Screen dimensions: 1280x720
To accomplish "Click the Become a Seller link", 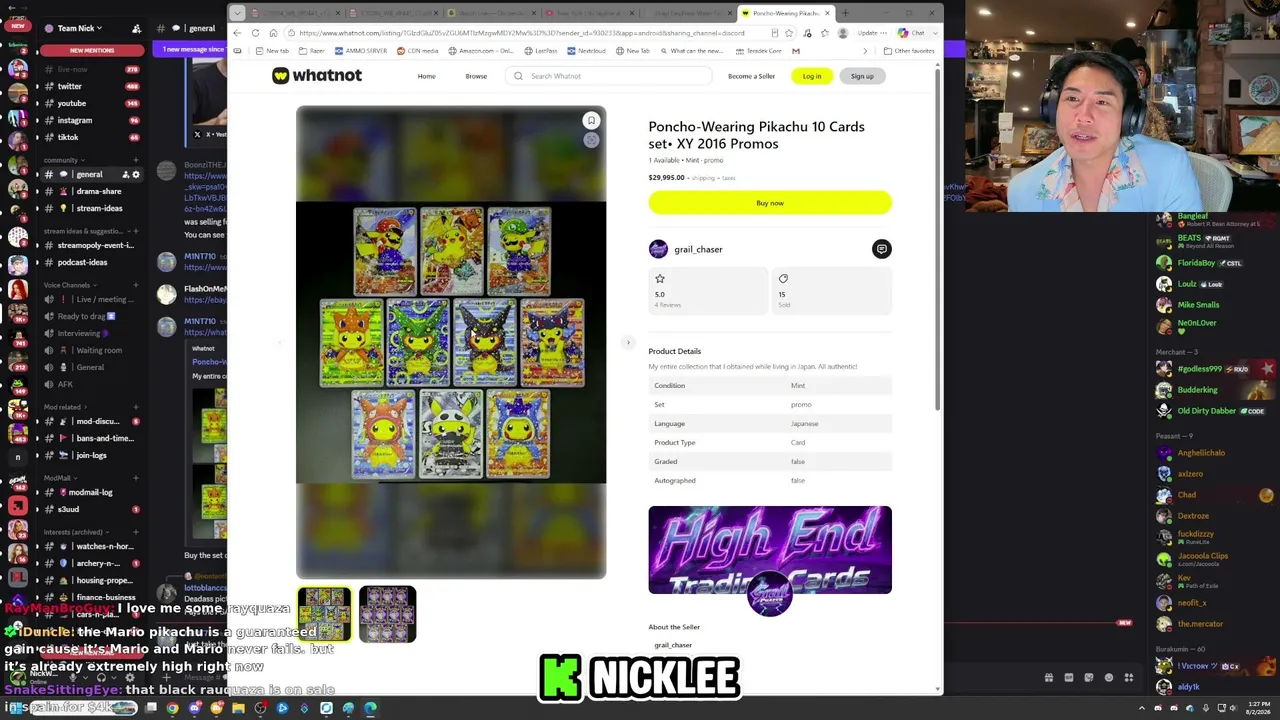I will (x=751, y=76).
